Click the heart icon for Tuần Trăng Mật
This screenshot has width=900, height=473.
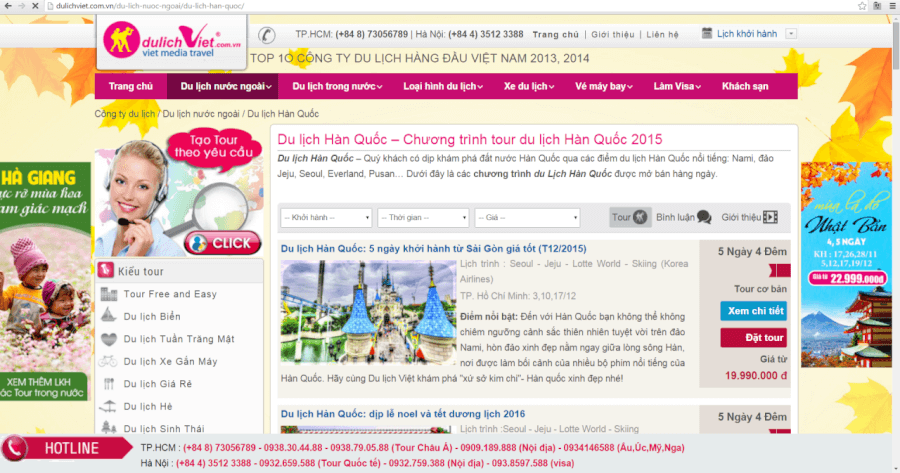point(110,339)
